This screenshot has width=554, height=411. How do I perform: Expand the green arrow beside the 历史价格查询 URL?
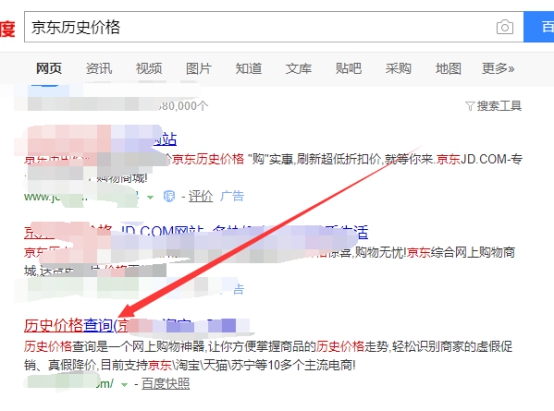(x=124, y=384)
